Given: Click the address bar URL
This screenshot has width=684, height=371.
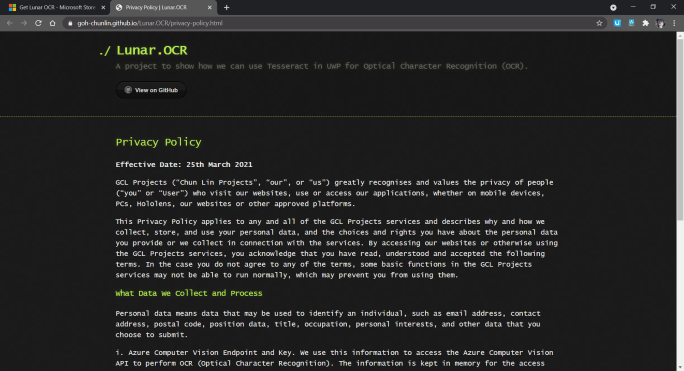Looking at the screenshot, I should tap(150, 23).
